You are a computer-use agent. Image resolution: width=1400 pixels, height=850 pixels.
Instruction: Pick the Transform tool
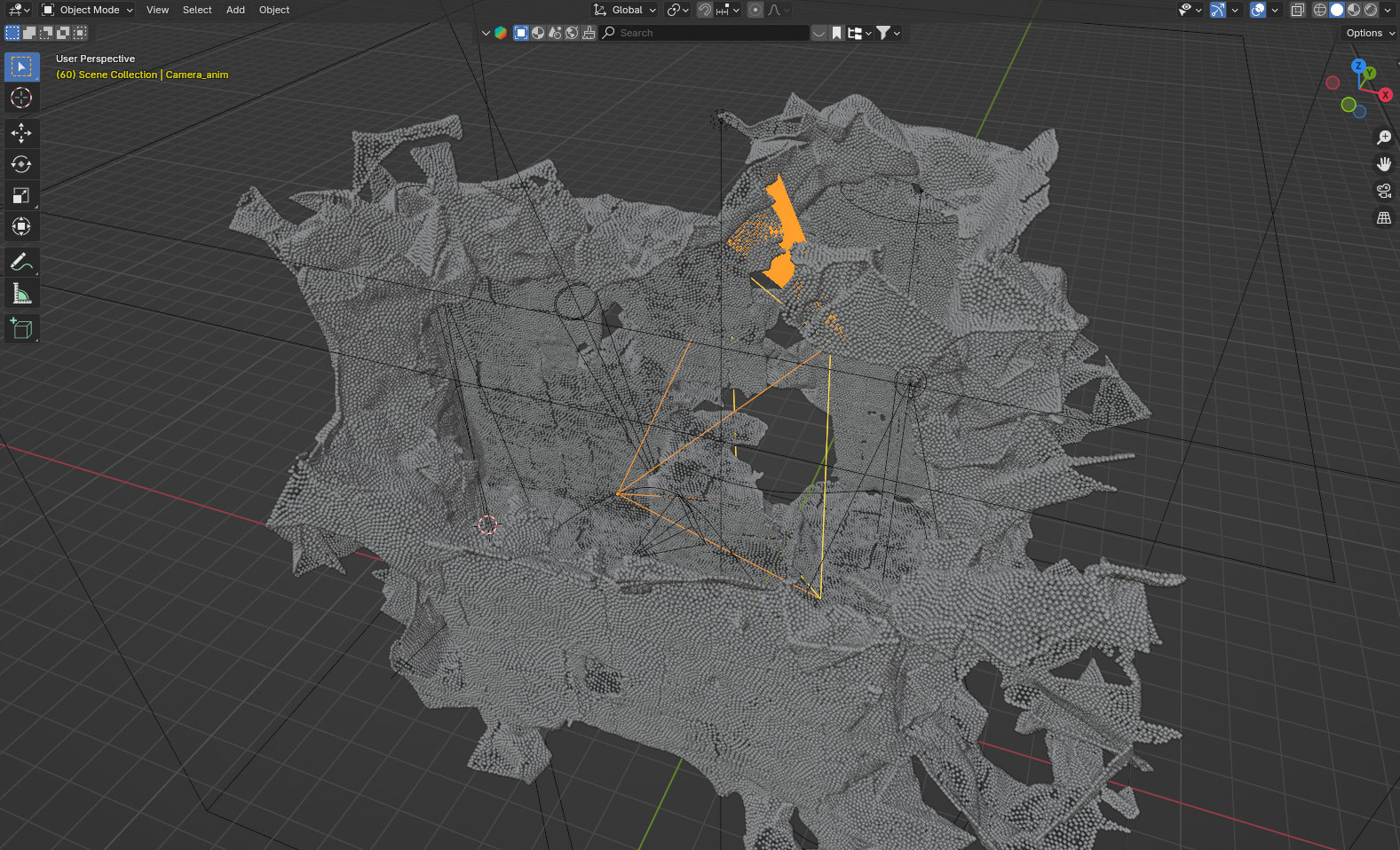(21, 226)
